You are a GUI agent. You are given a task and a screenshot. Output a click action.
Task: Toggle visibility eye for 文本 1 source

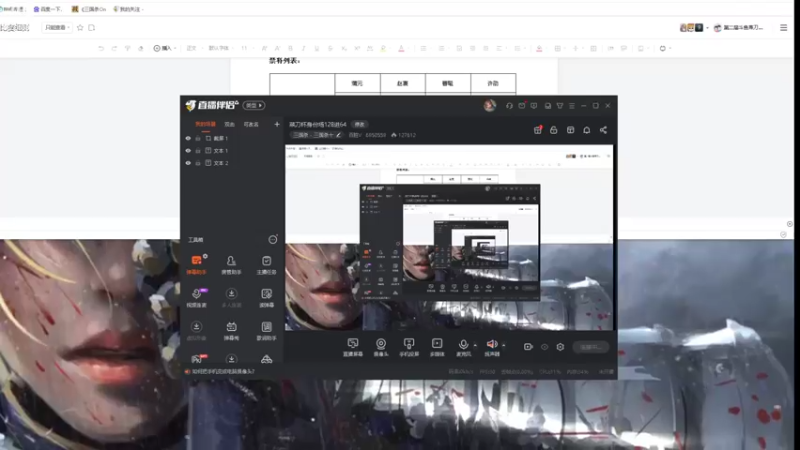(188, 151)
